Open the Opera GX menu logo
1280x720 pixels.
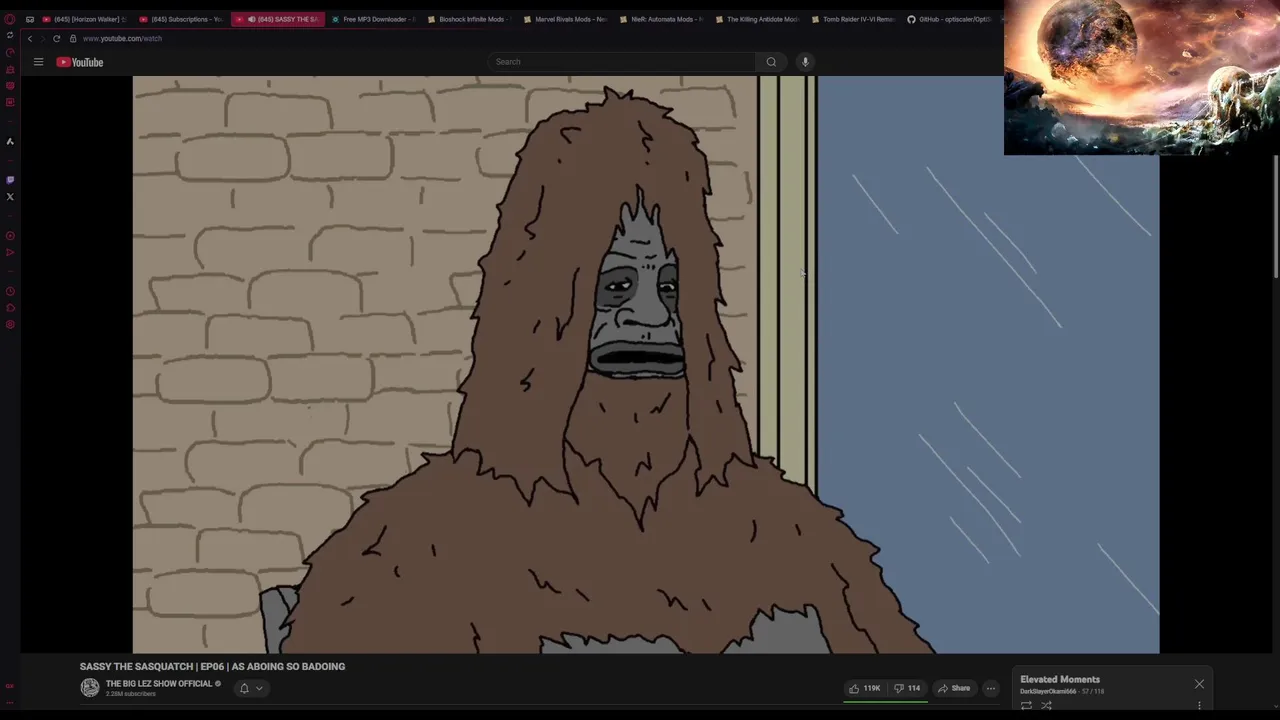(x=10, y=19)
